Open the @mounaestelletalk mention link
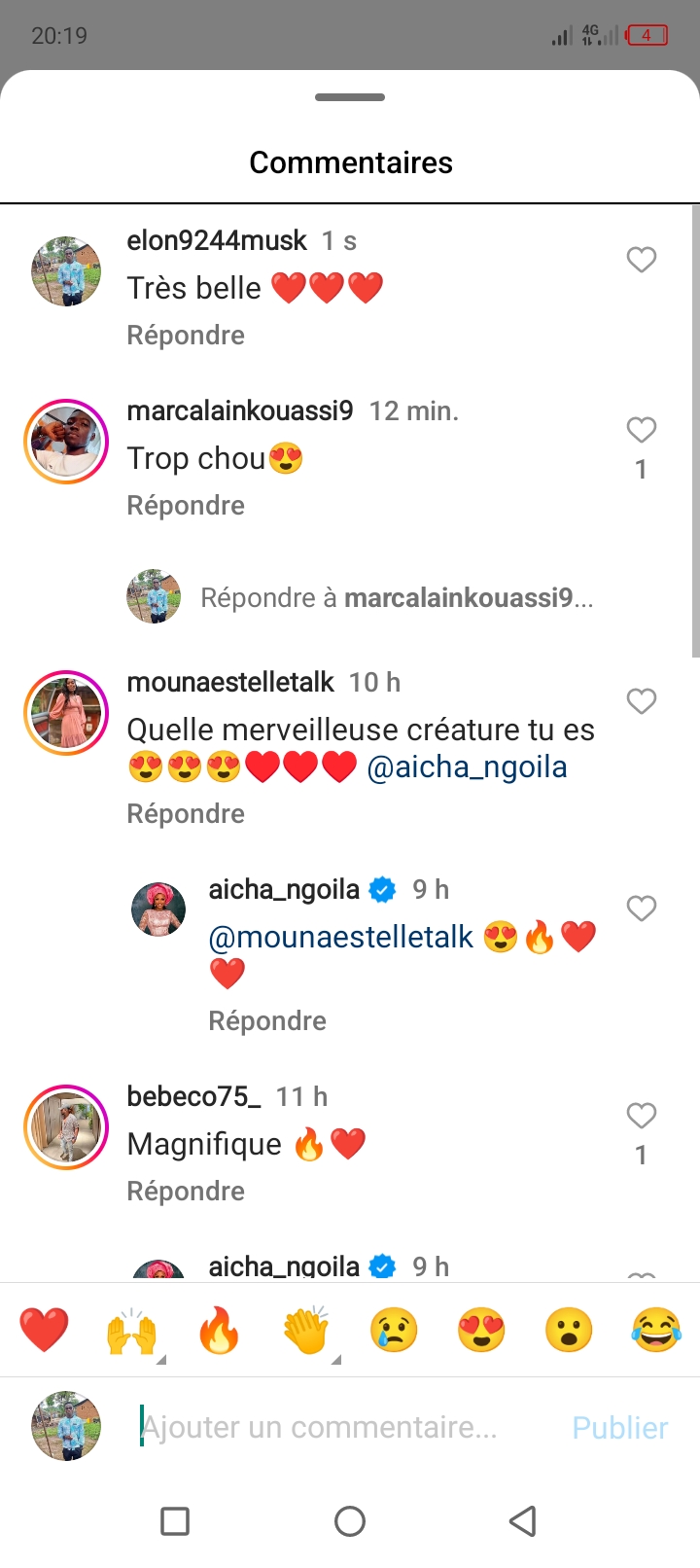The image size is (700, 1568). click(340, 938)
